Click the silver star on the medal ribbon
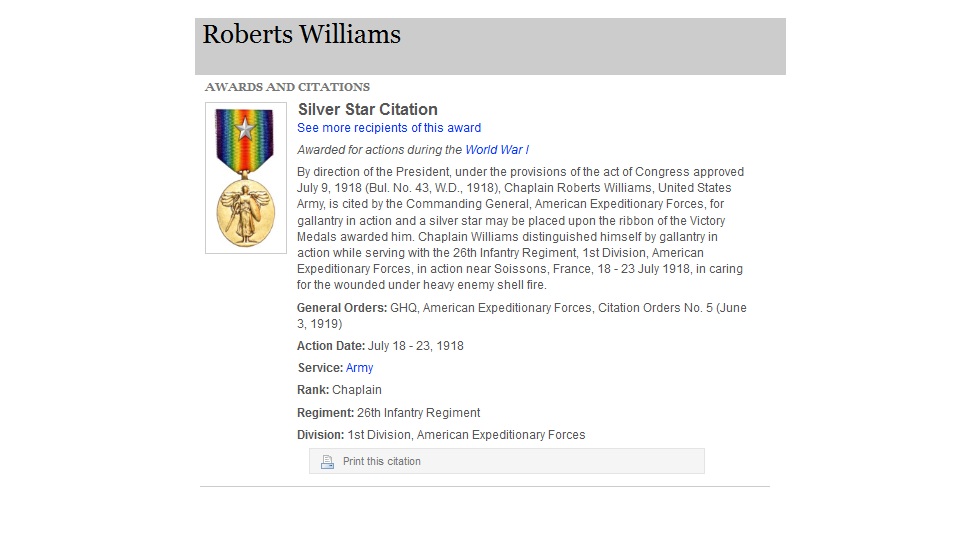The height and width of the screenshot is (540, 960). click(x=246, y=128)
